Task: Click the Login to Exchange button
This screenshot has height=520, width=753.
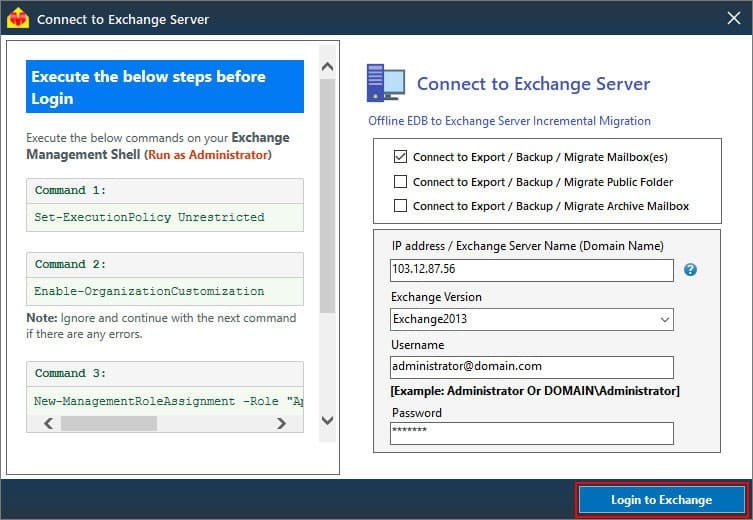Action: pos(661,499)
